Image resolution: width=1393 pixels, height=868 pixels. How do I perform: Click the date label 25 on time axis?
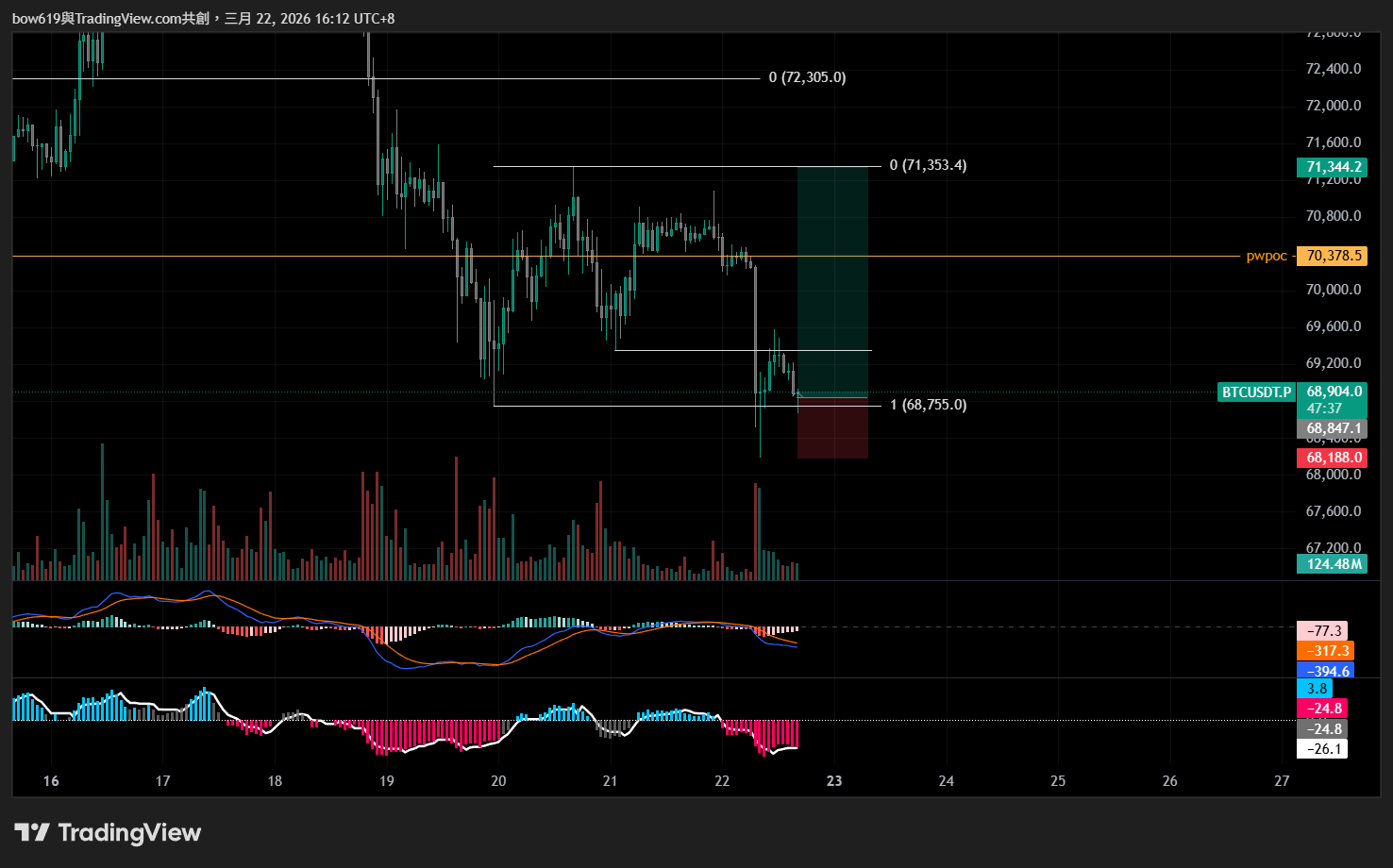click(x=1058, y=781)
